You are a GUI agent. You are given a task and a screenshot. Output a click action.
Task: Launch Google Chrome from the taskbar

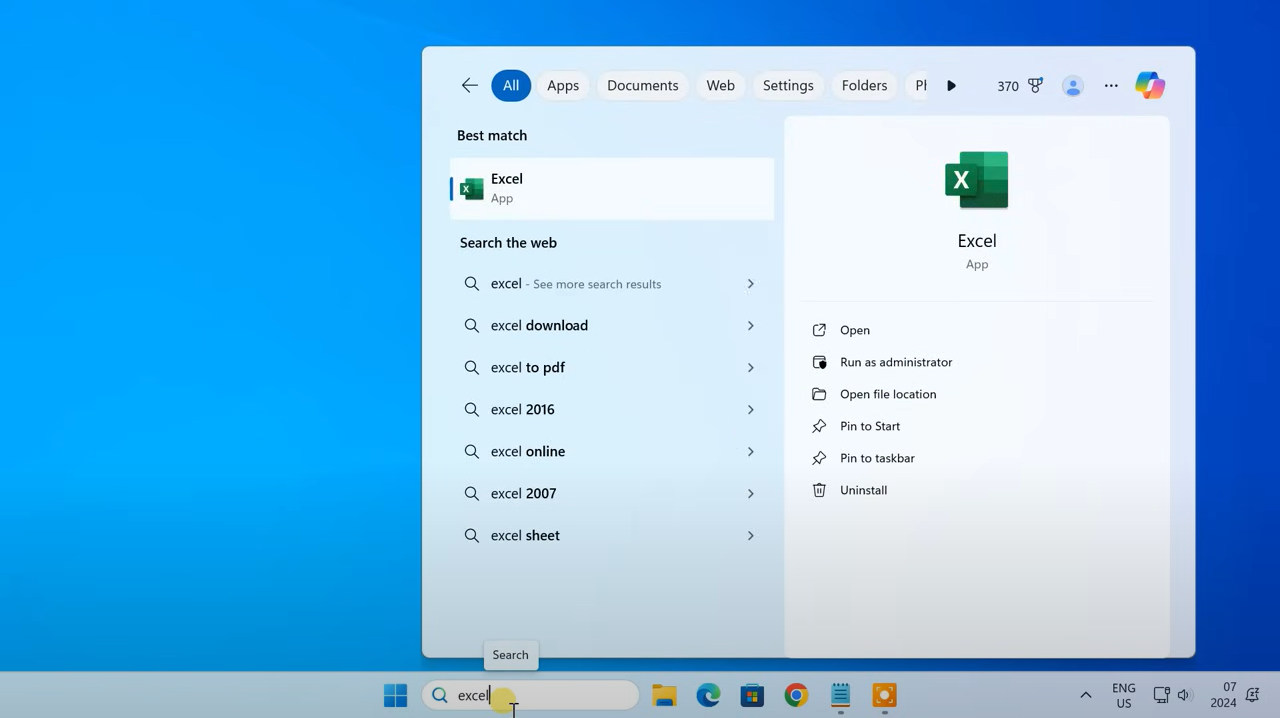pyautogui.click(x=796, y=696)
